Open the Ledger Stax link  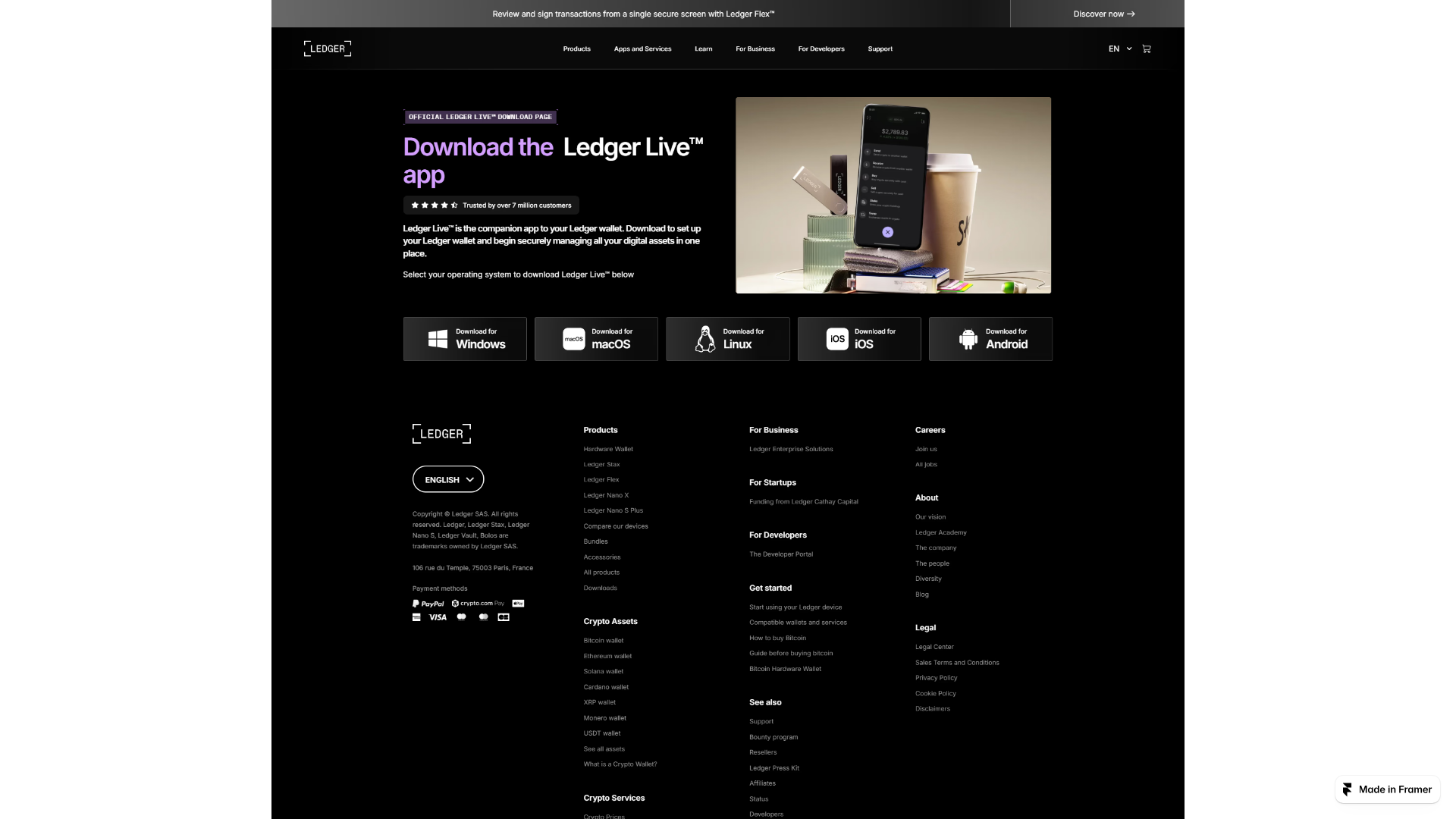[x=601, y=464]
